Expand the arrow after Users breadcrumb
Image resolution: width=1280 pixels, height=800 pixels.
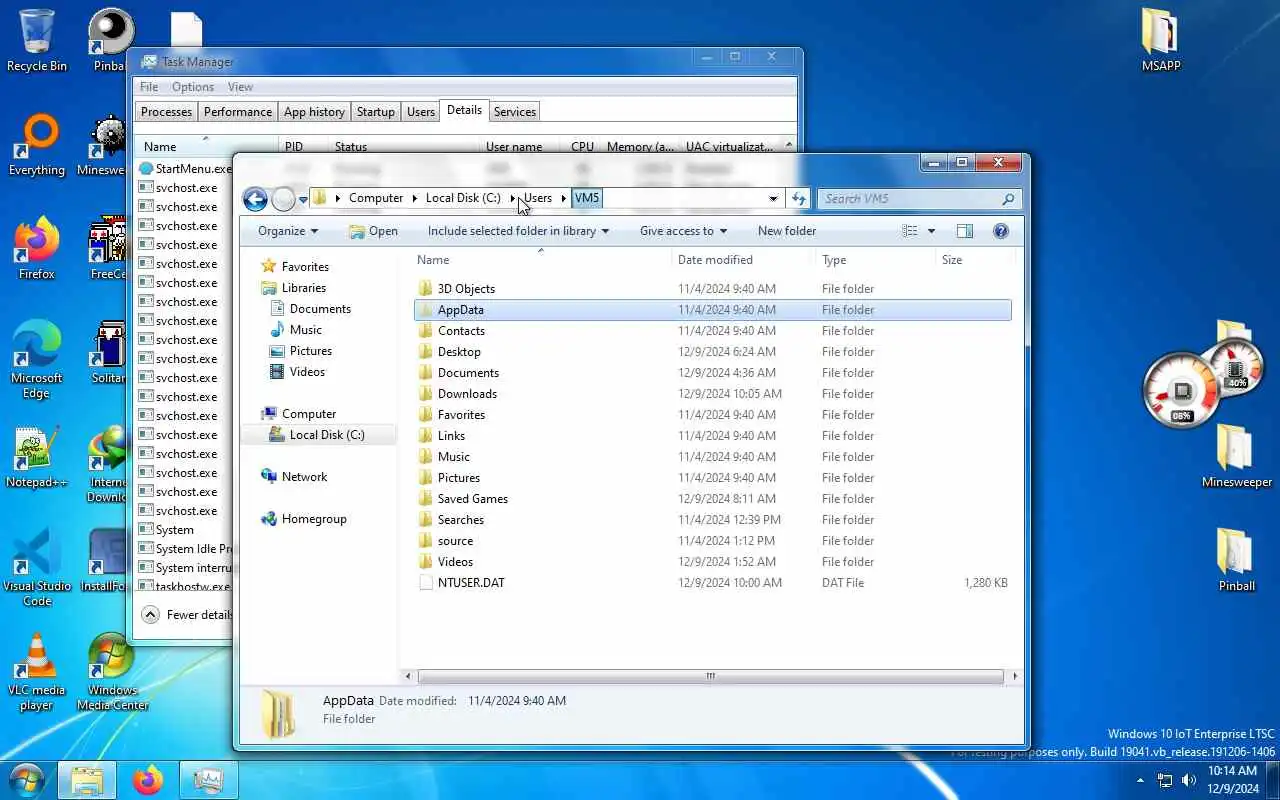(564, 198)
